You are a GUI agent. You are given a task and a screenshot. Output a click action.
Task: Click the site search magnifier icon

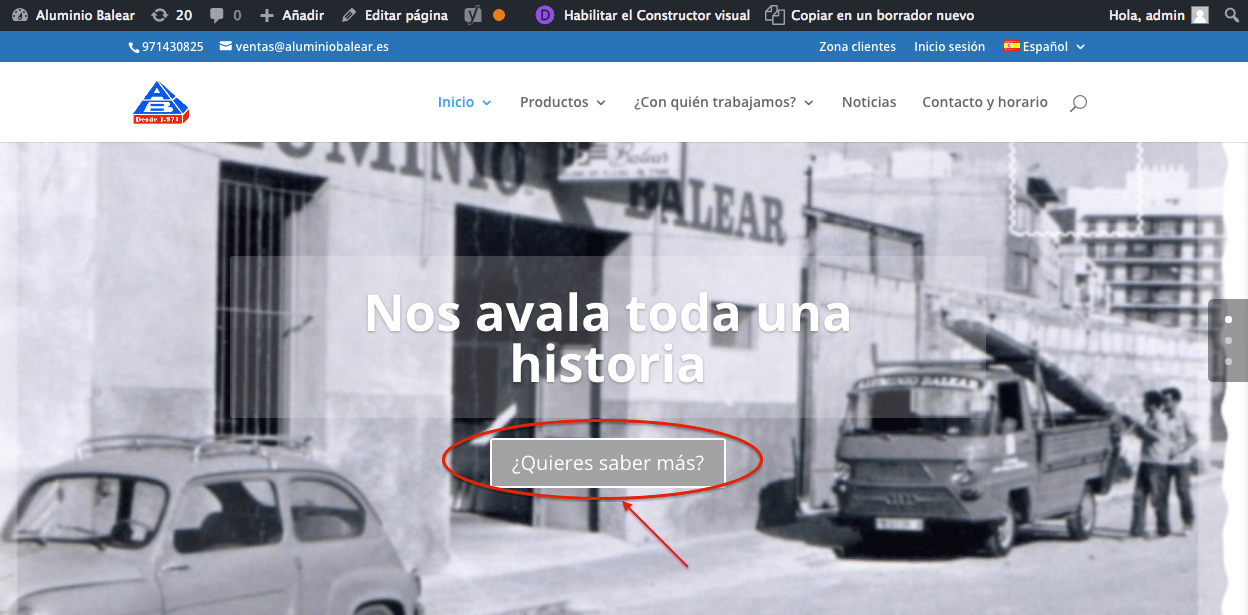(1078, 103)
